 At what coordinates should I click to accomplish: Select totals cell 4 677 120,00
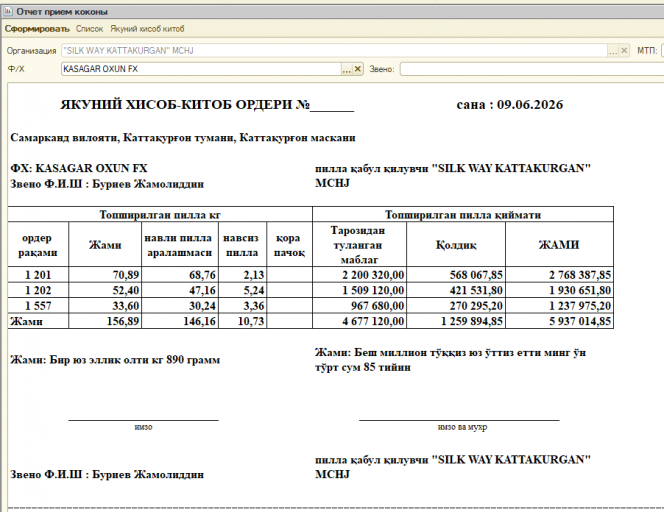(x=360, y=321)
